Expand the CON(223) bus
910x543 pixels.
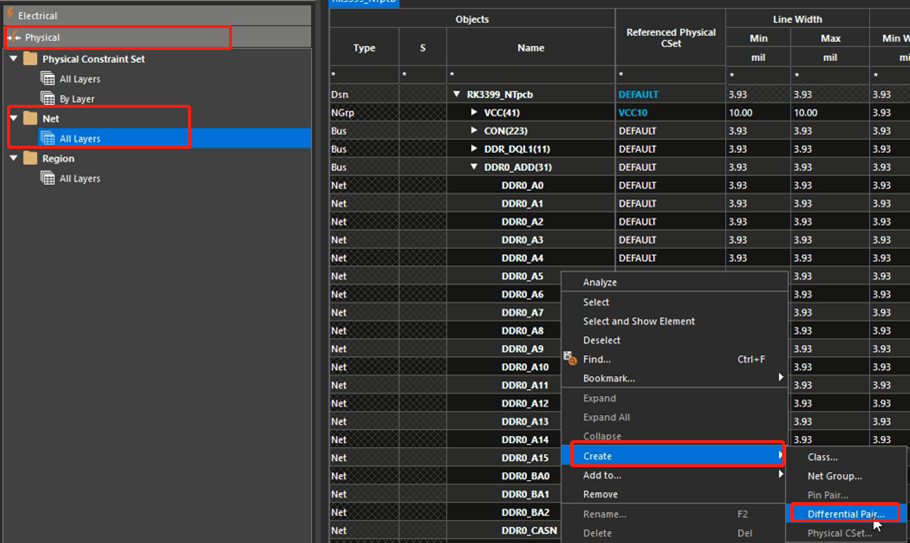click(x=474, y=131)
